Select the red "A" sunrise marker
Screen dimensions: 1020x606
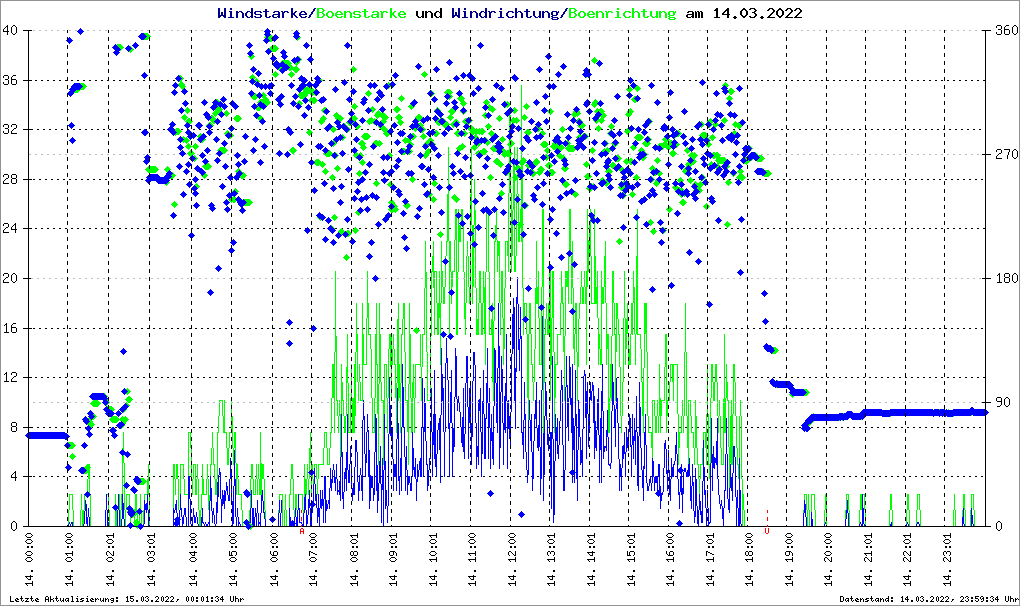(302, 532)
